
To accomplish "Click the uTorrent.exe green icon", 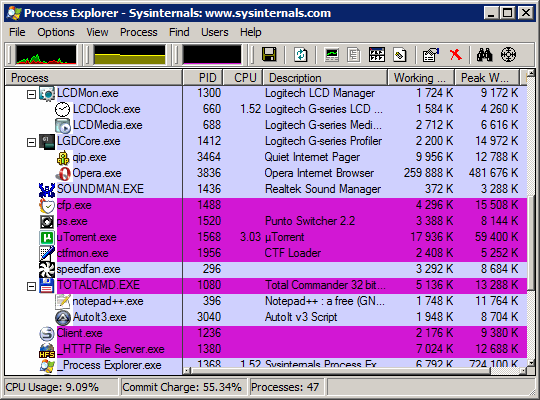I will (x=47, y=238).
